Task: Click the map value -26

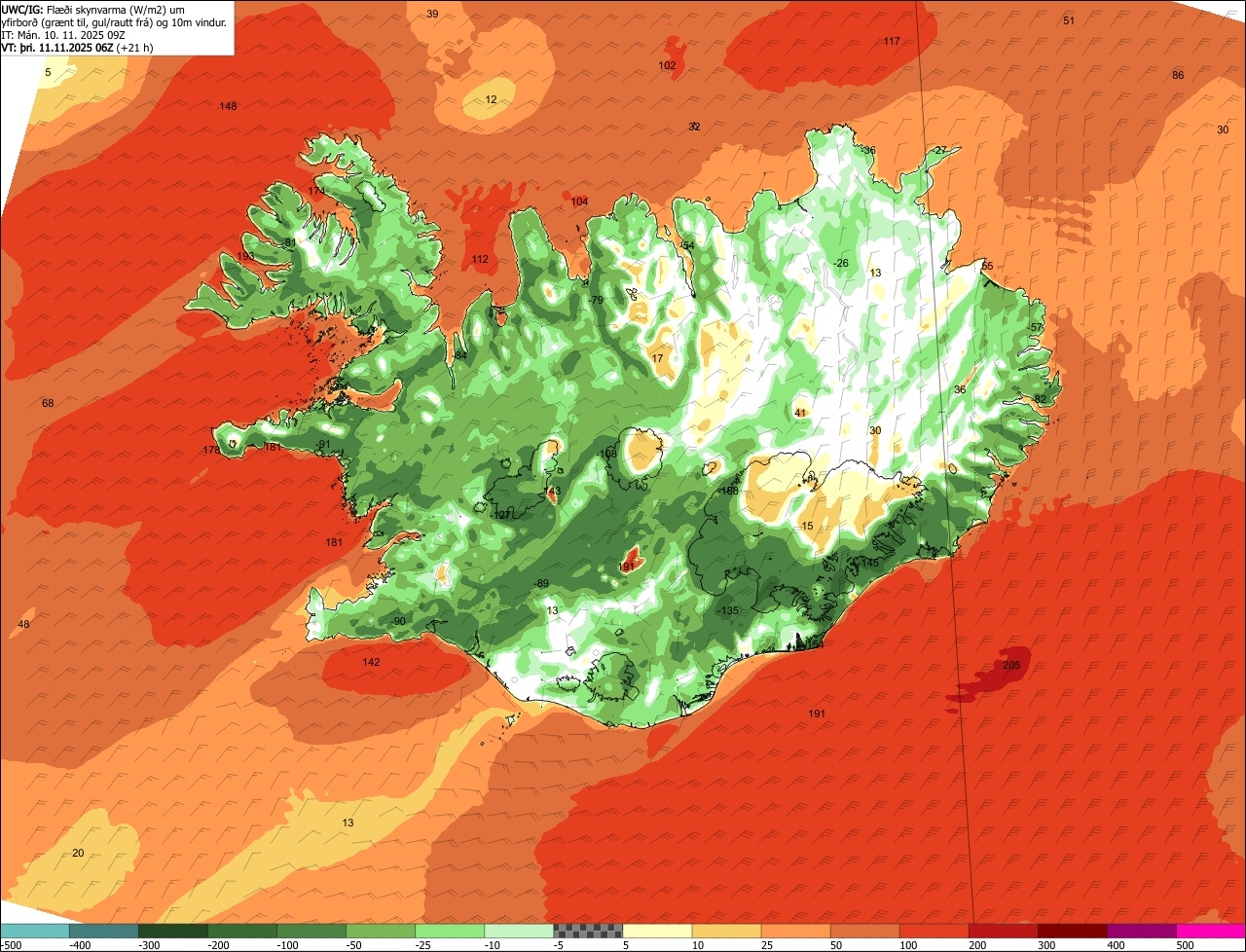Action: (x=841, y=263)
